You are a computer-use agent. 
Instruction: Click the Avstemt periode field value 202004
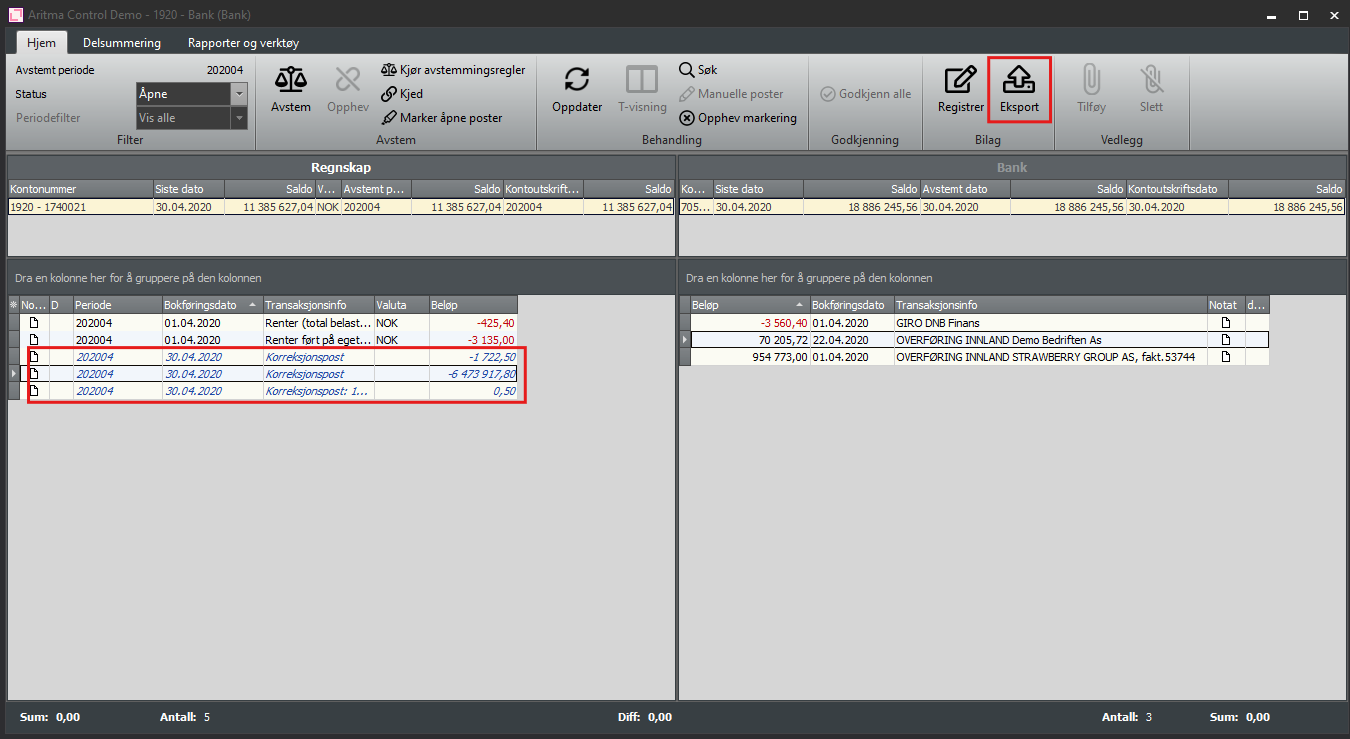coord(224,71)
